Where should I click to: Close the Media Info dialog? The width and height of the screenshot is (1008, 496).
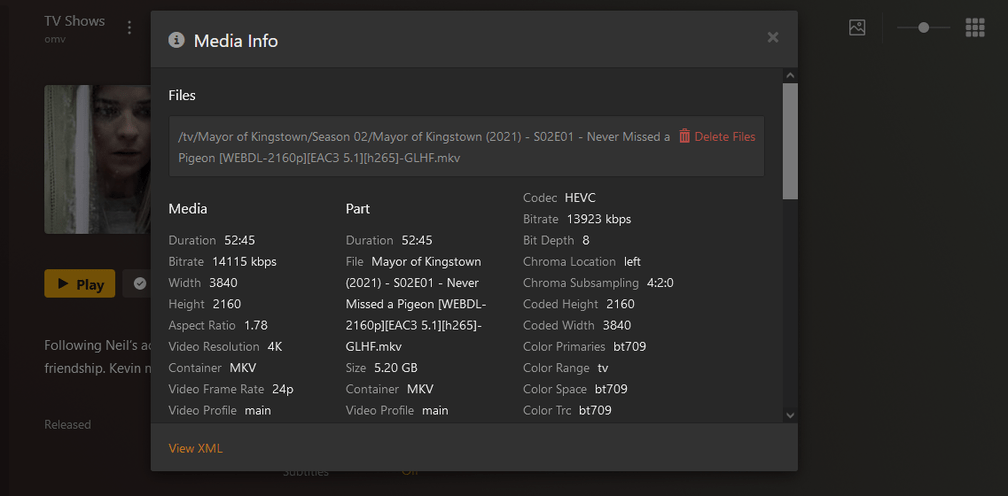(x=772, y=38)
